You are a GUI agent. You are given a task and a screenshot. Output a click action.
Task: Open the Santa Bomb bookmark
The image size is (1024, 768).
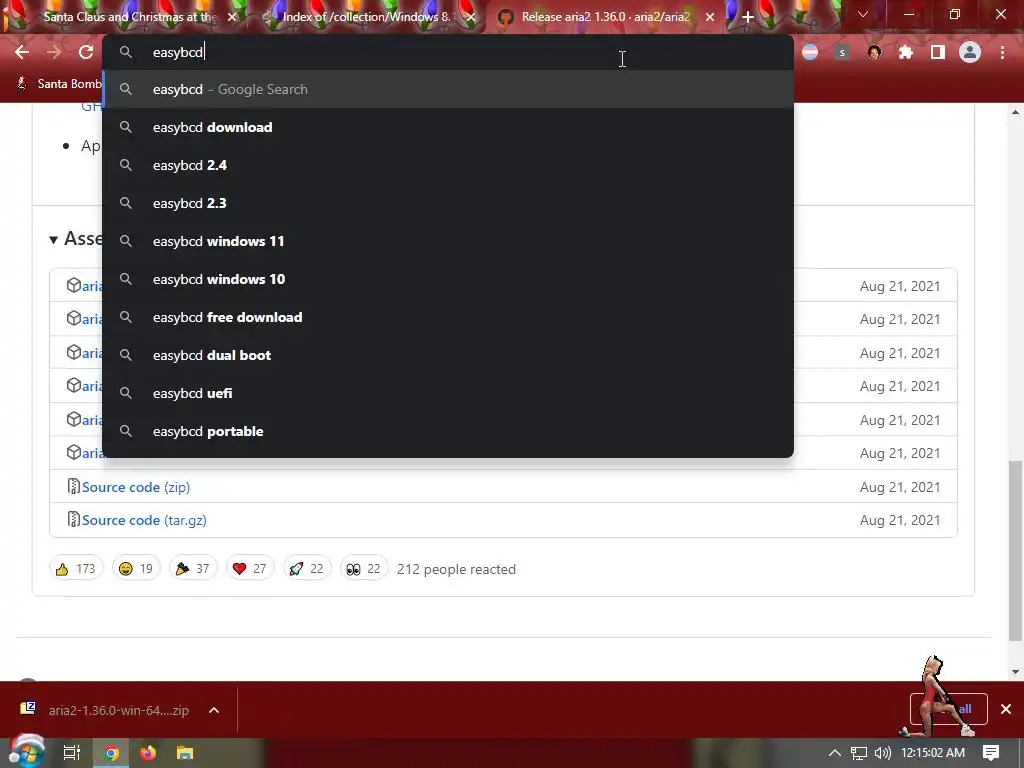click(x=59, y=84)
